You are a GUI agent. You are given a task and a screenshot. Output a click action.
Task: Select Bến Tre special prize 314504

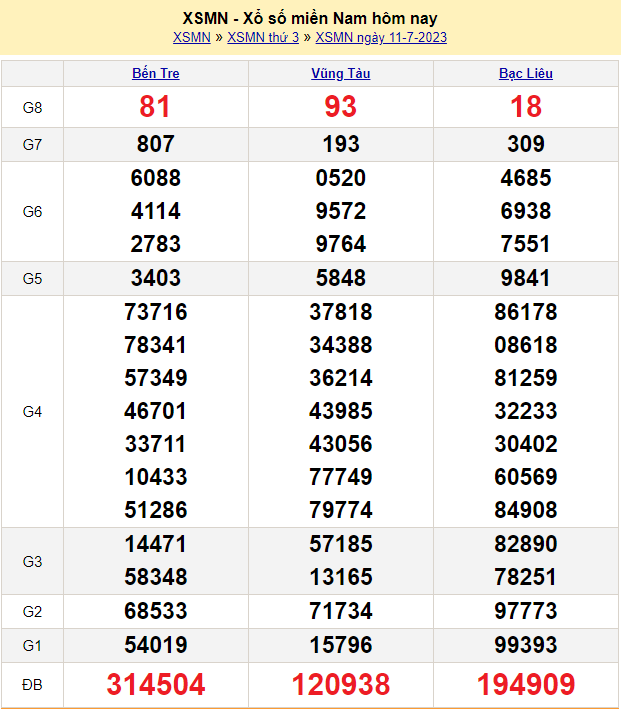pos(156,684)
